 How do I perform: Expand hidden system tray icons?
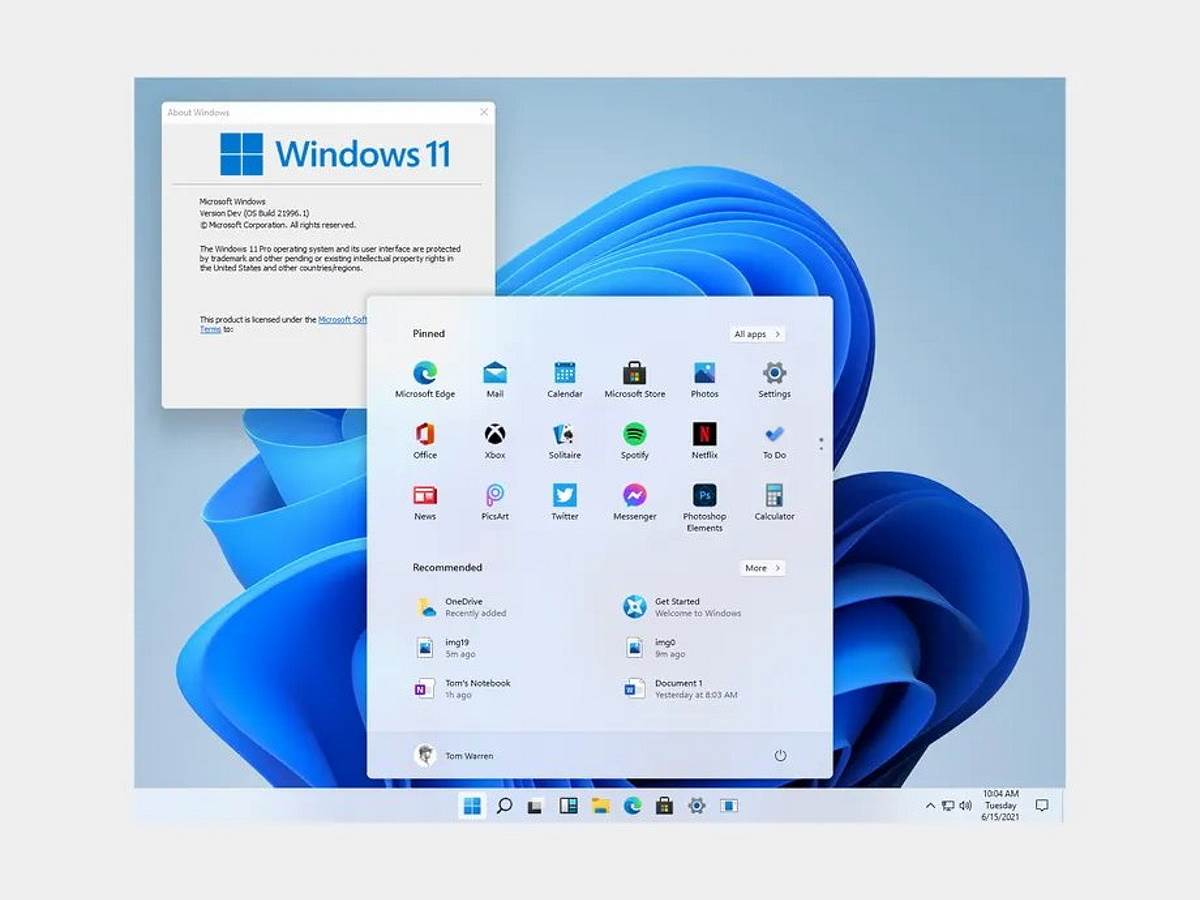pos(929,805)
